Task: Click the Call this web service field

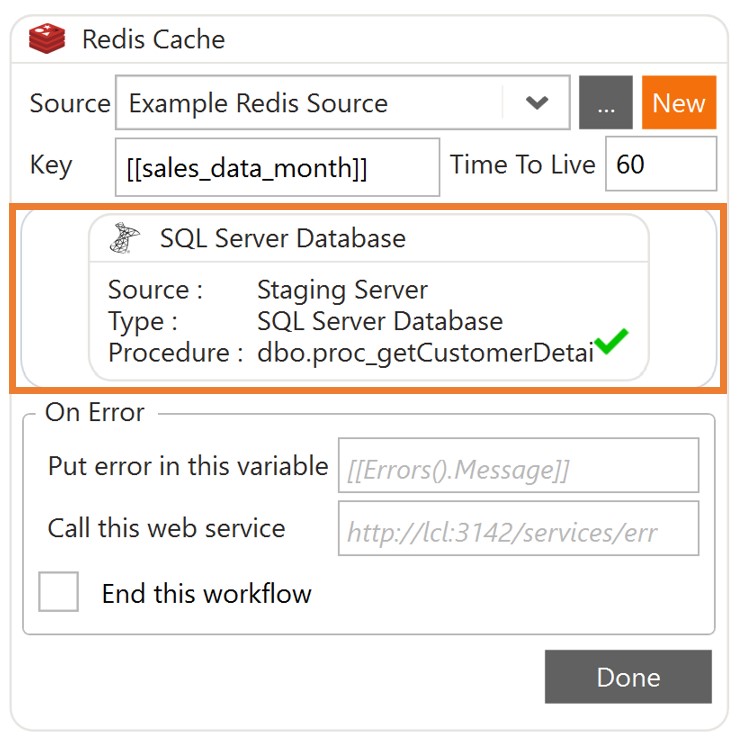Action: pos(518,528)
